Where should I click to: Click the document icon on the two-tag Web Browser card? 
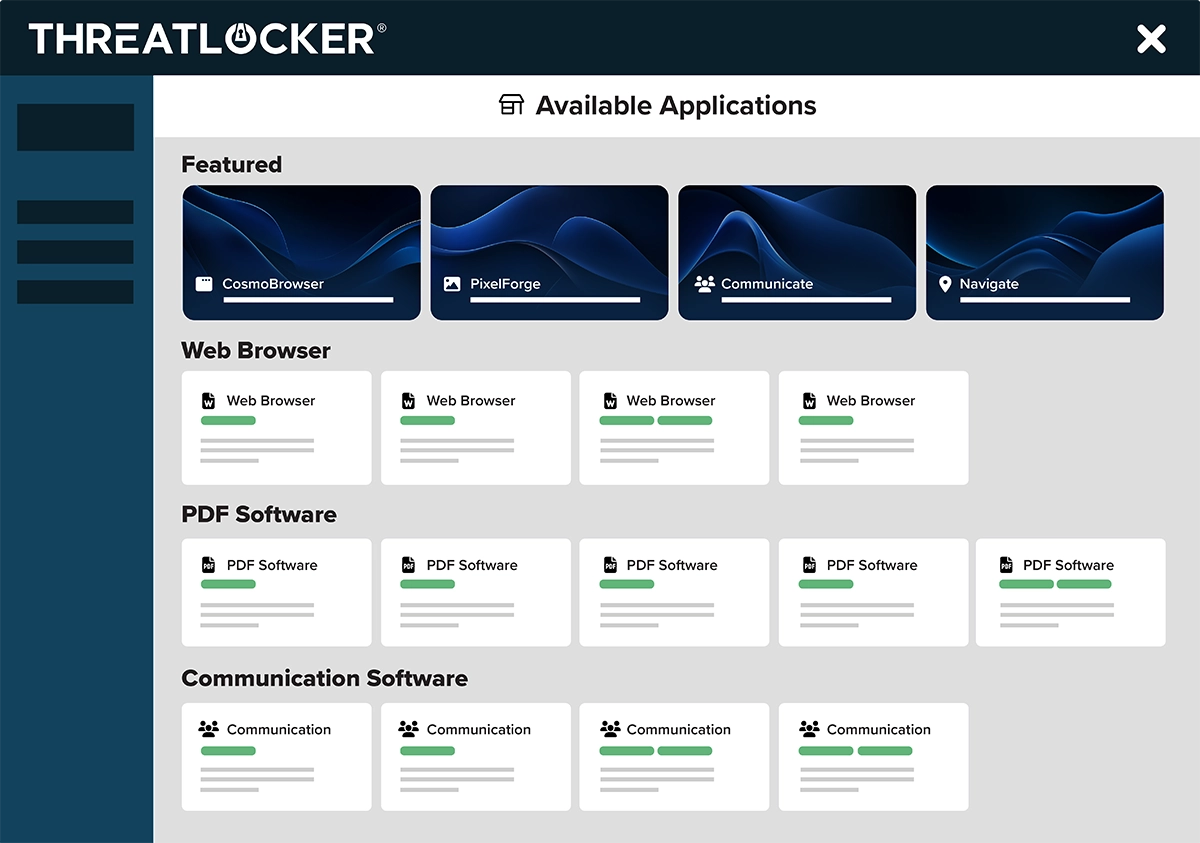(609, 401)
